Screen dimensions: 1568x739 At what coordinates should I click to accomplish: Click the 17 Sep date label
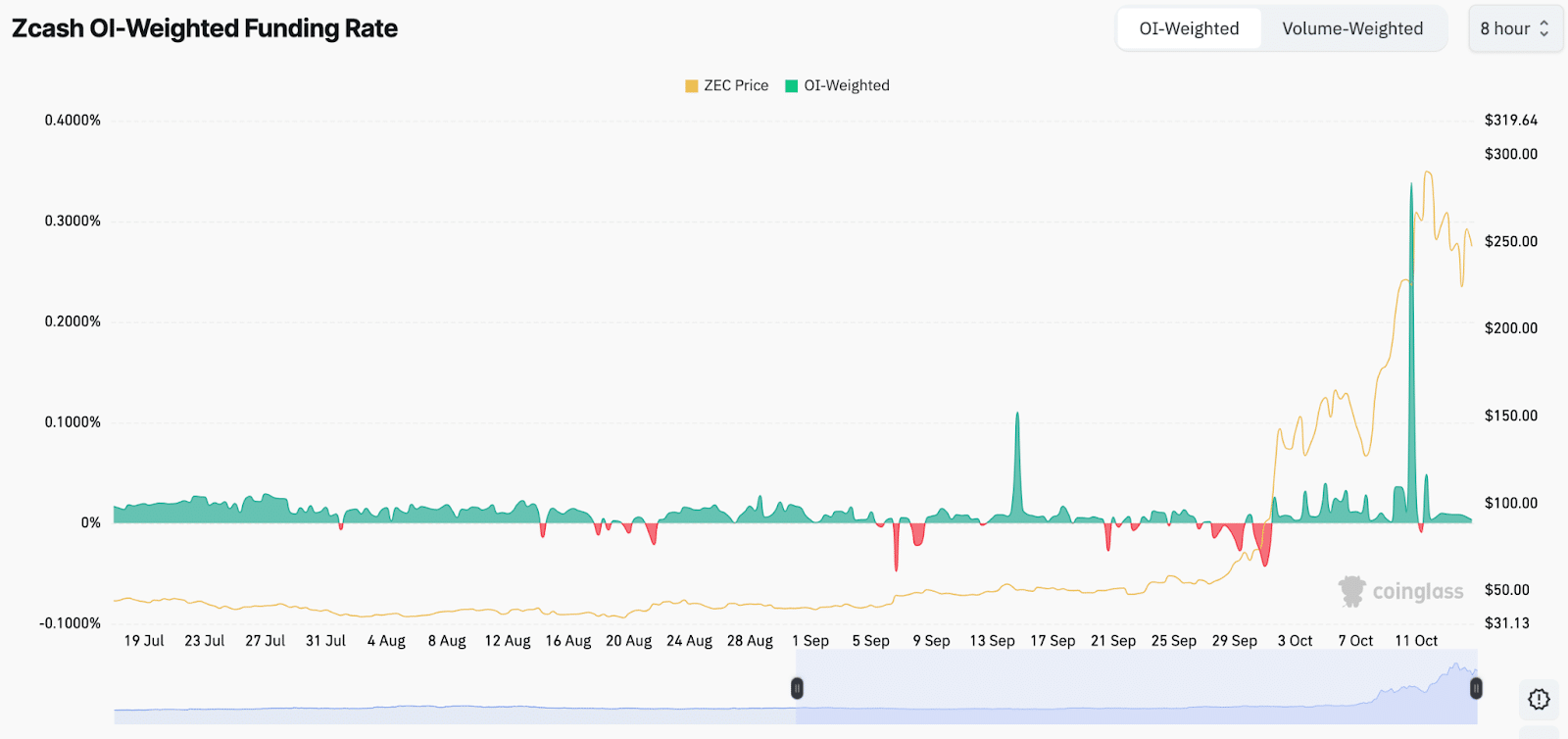[1053, 641]
